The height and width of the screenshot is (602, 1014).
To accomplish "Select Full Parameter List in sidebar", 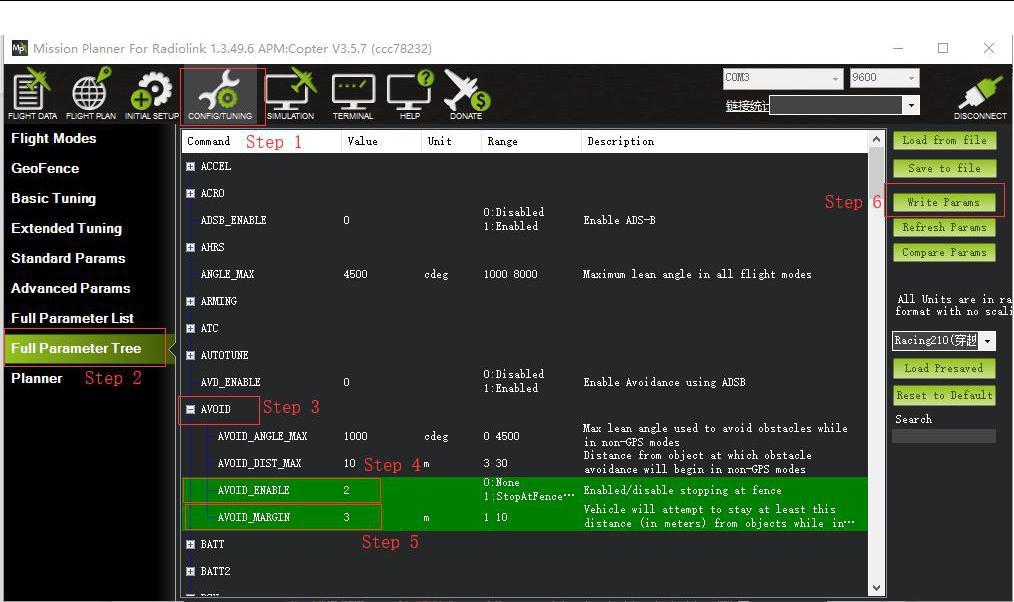I will click(72, 318).
